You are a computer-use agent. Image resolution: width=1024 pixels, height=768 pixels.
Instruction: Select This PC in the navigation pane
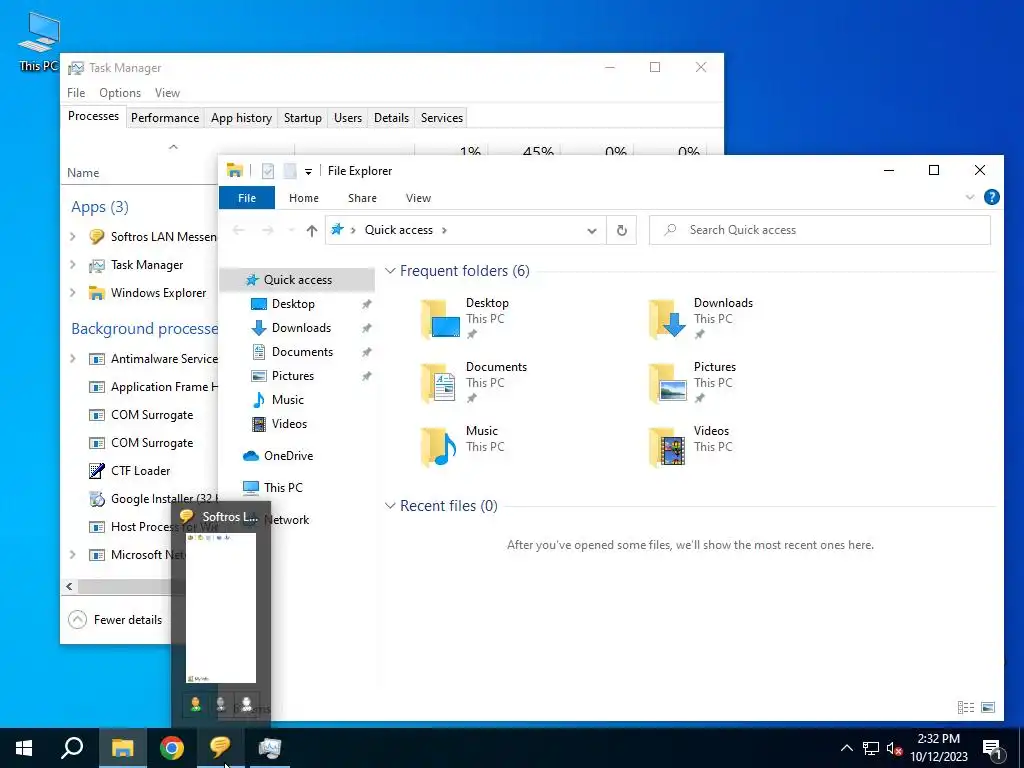(x=283, y=488)
